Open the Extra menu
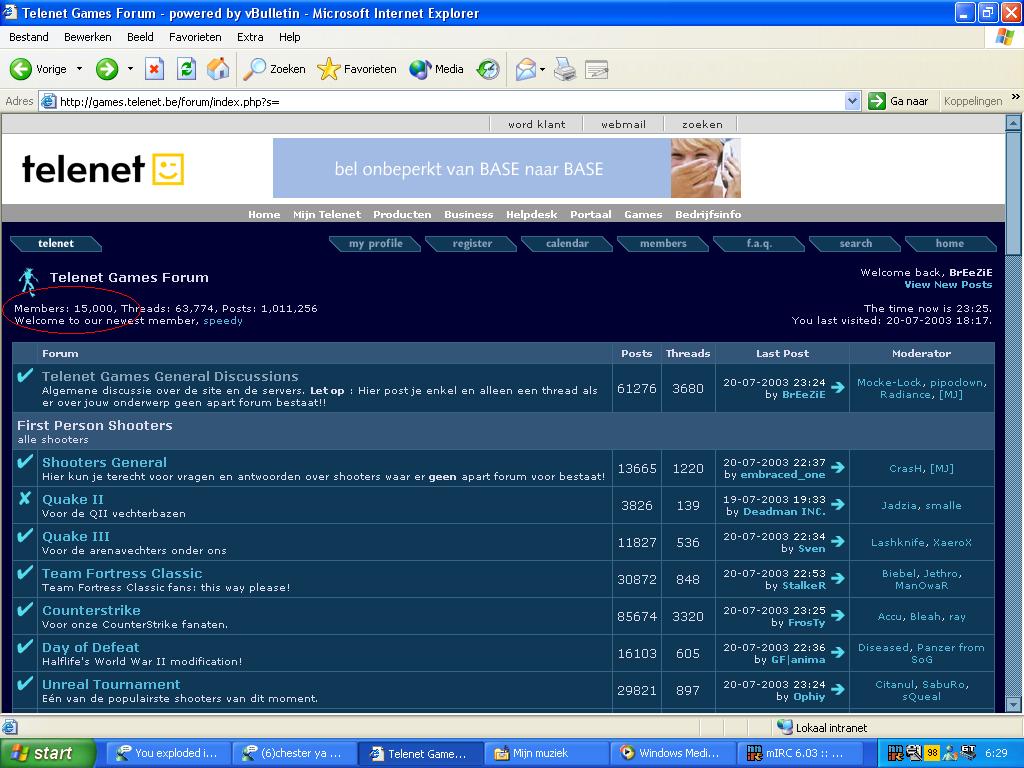This screenshot has height=768, width=1024. (x=249, y=37)
